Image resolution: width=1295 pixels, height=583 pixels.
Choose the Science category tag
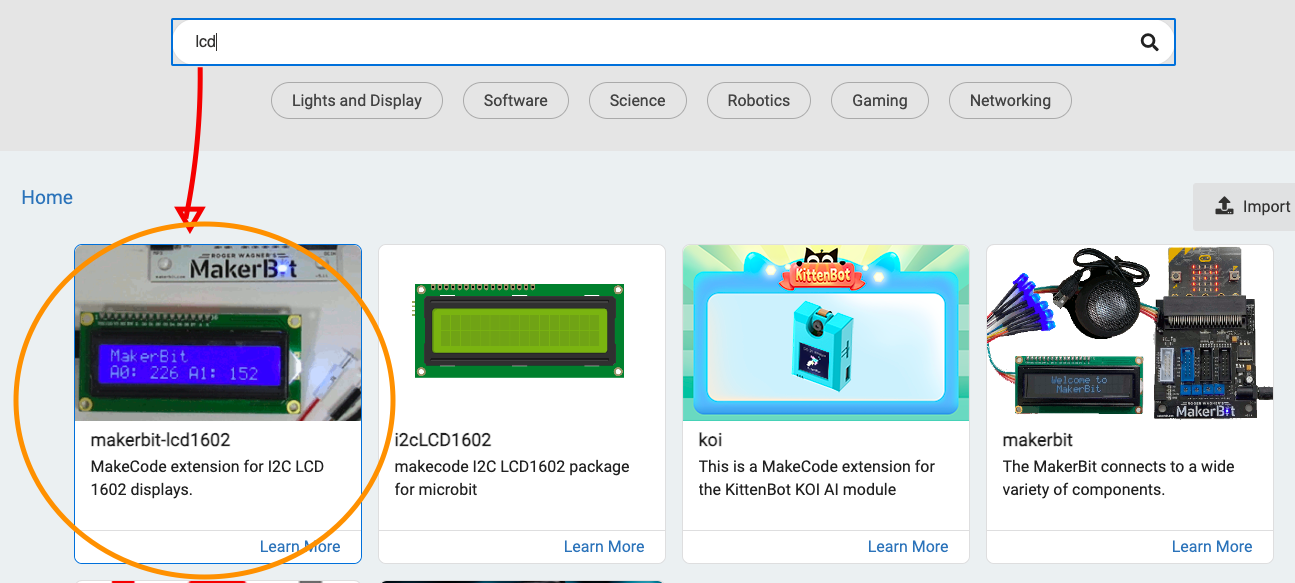coord(638,100)
